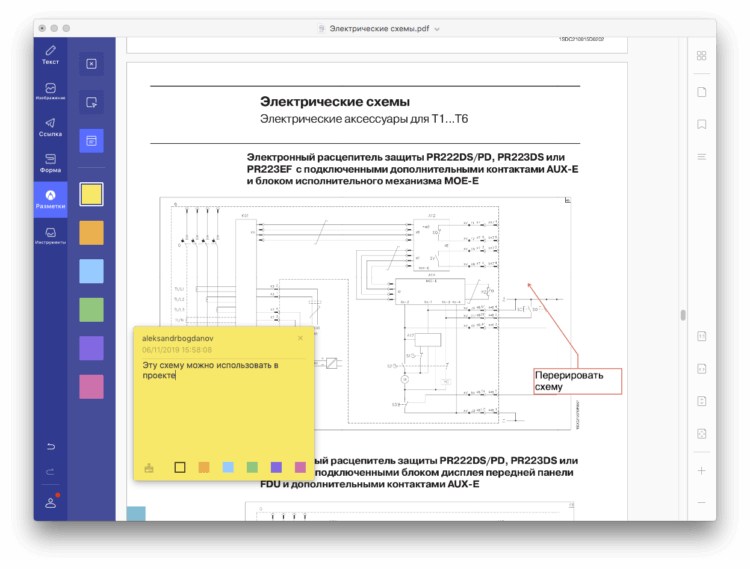Viewport: 750px width, 569px height.
Task: Click the 'Электрические схемы' heading
Action: (x=335, y=101)
